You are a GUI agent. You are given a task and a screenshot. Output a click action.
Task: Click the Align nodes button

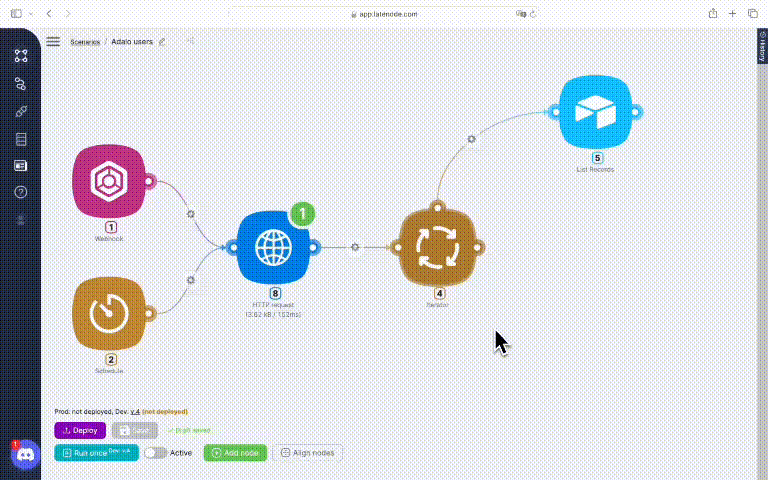click(x=307, y=453)
